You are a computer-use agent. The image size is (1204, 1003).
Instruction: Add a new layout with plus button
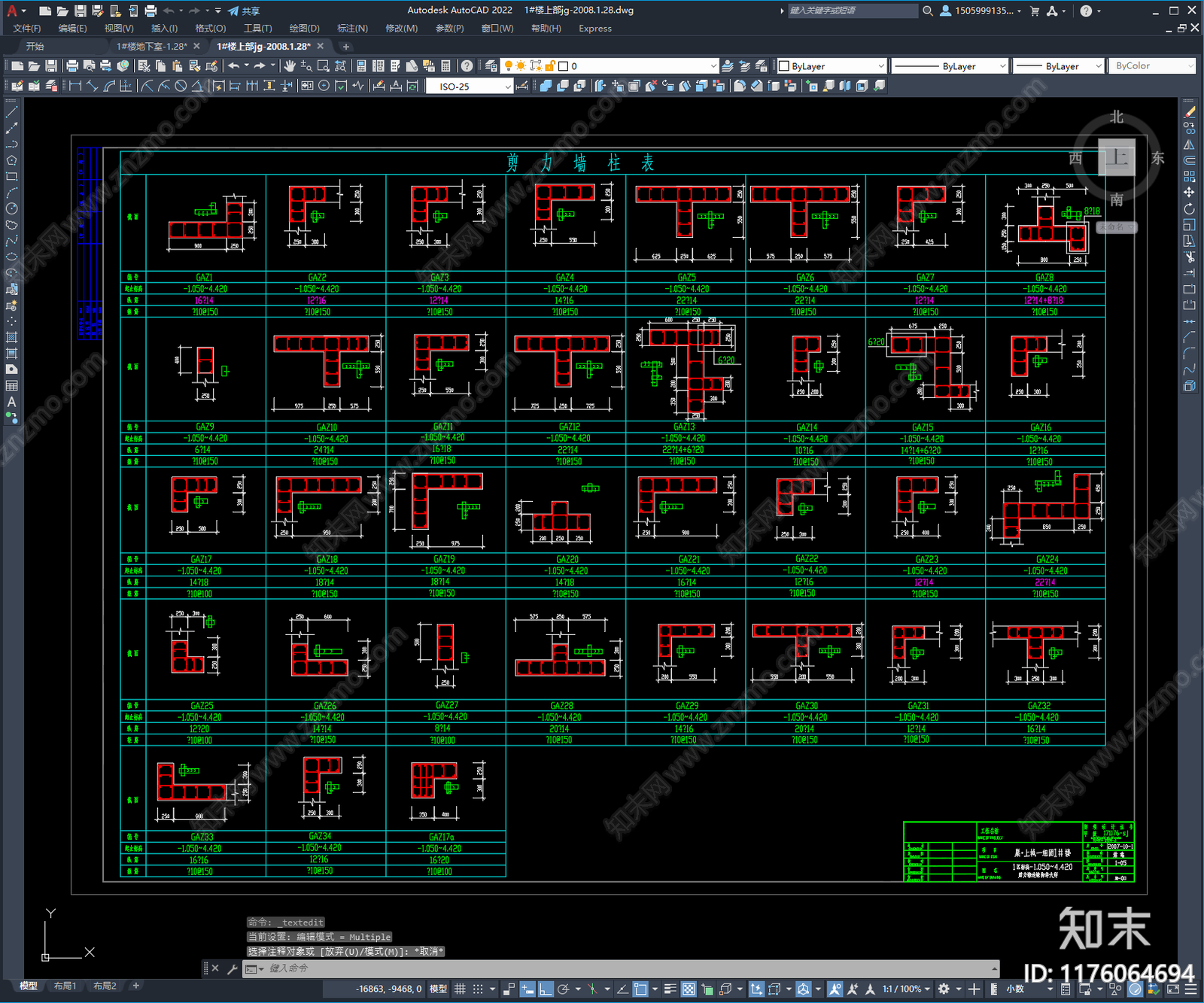tap(136, 986)
